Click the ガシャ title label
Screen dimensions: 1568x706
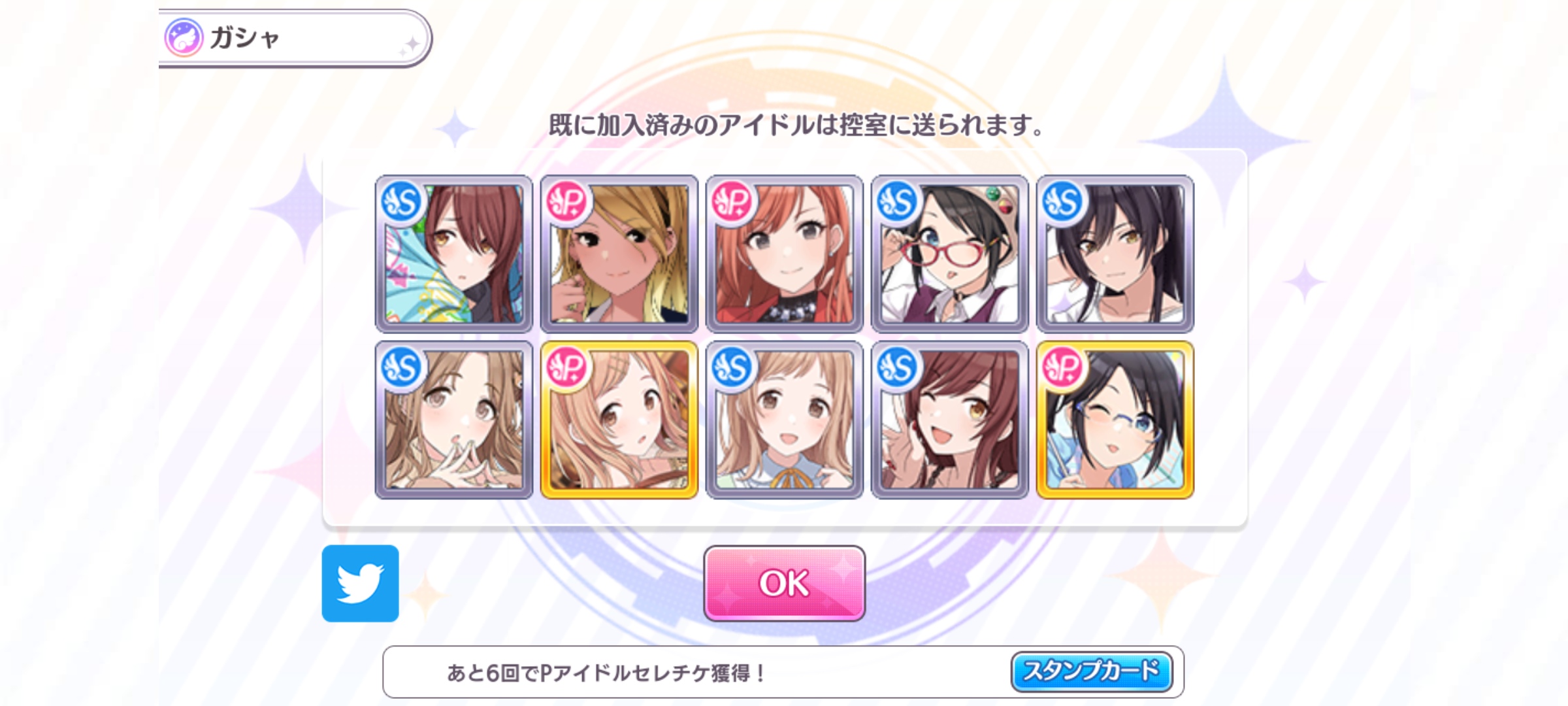tap(245, 38)
